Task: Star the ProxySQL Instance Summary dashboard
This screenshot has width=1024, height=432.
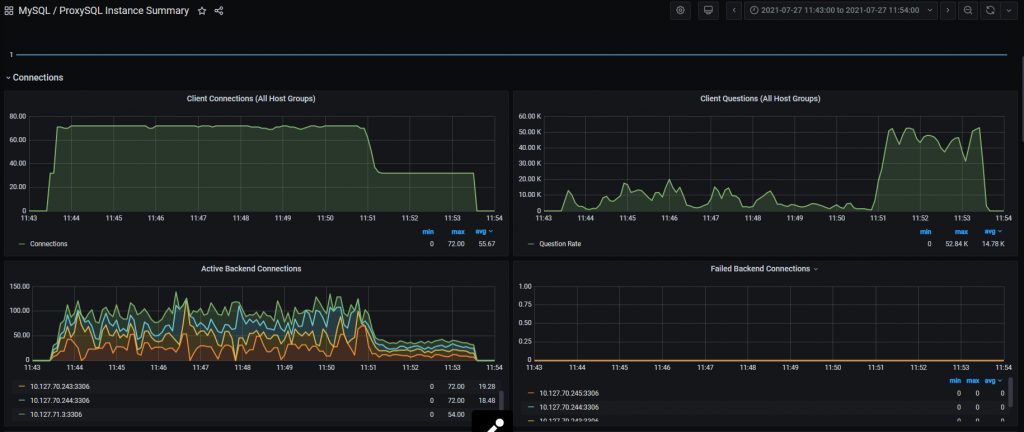Action: pyautogui.click(x=202, y=10)
